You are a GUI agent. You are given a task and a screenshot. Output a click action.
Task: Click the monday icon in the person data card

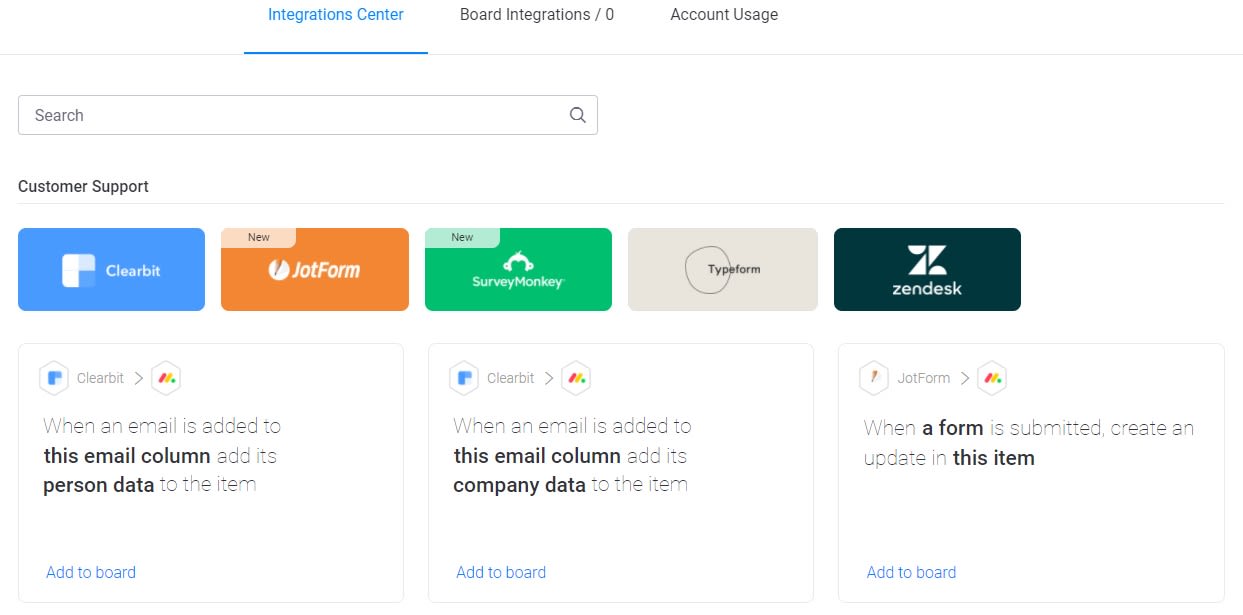coord(165,378)
